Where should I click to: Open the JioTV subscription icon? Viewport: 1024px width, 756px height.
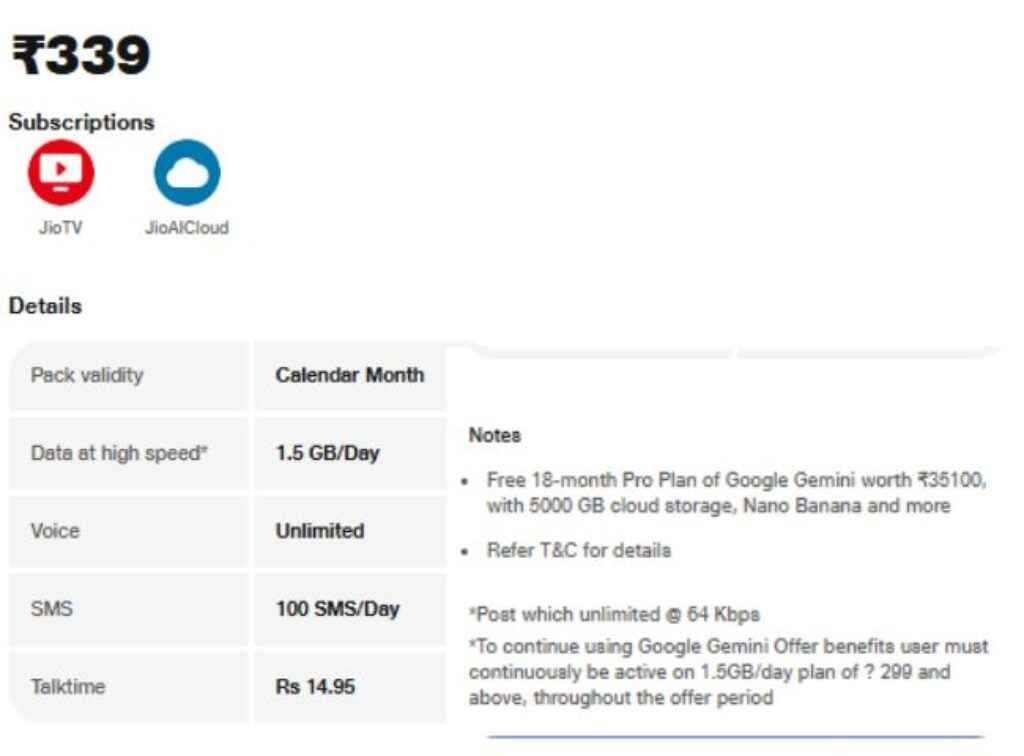60,172
